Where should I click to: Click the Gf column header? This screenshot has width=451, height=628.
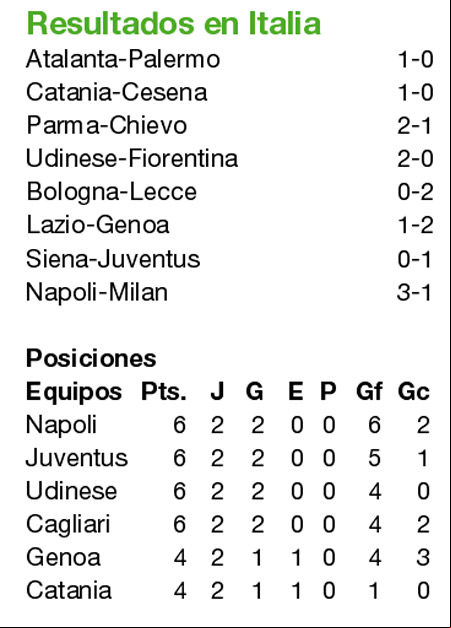coord(369,391)
